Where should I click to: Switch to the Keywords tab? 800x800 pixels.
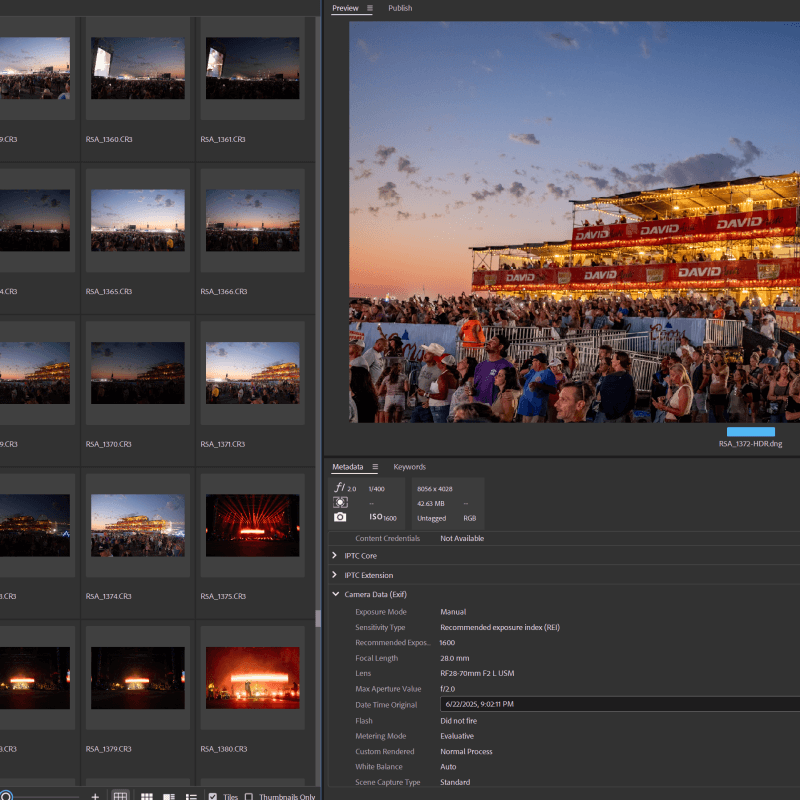click(x=409, y=467)
